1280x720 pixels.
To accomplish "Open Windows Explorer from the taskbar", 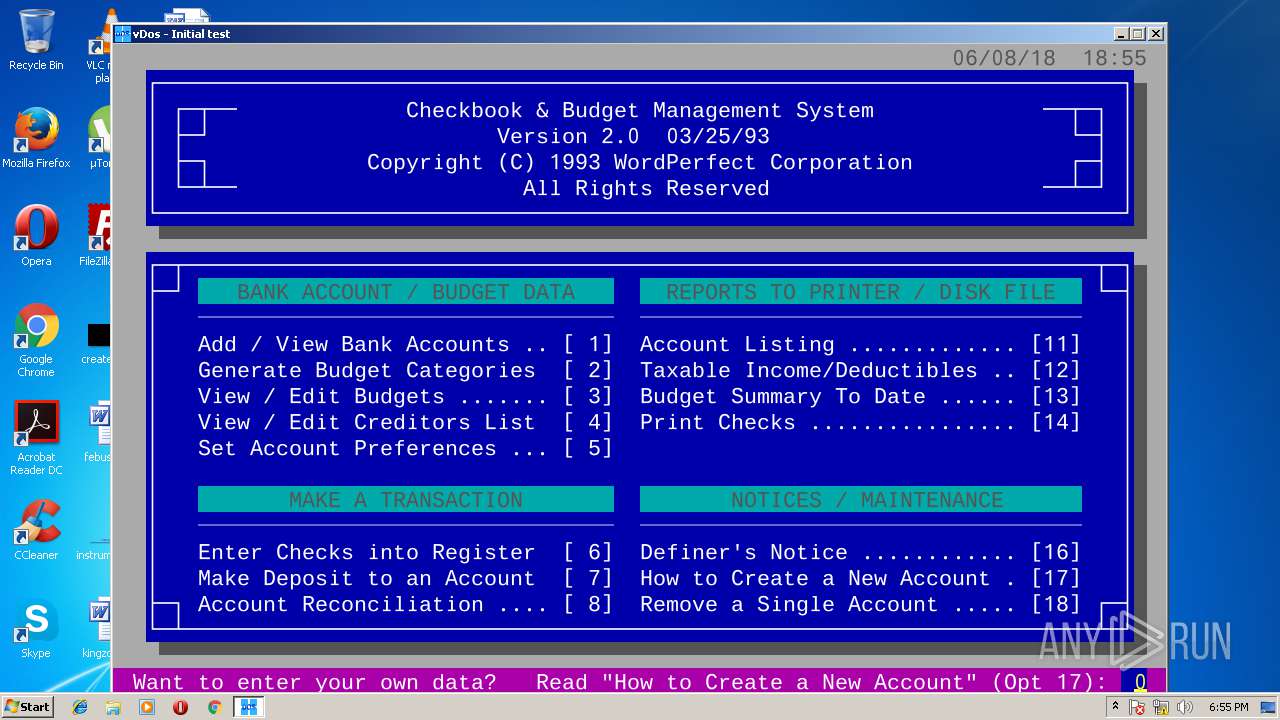I will point(113,707).
